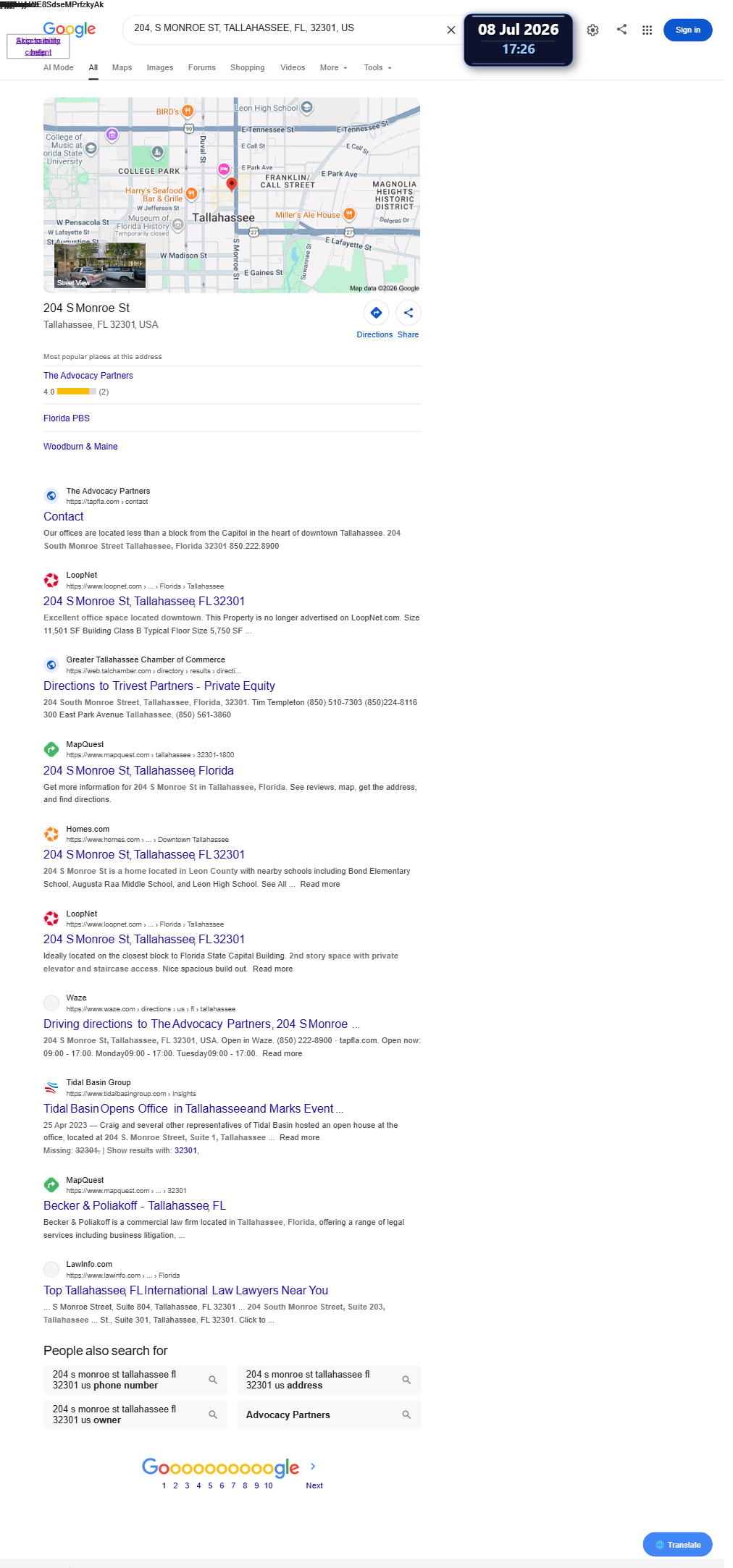Click Harry's Seafood restaurant marker on map

point(191,193)
